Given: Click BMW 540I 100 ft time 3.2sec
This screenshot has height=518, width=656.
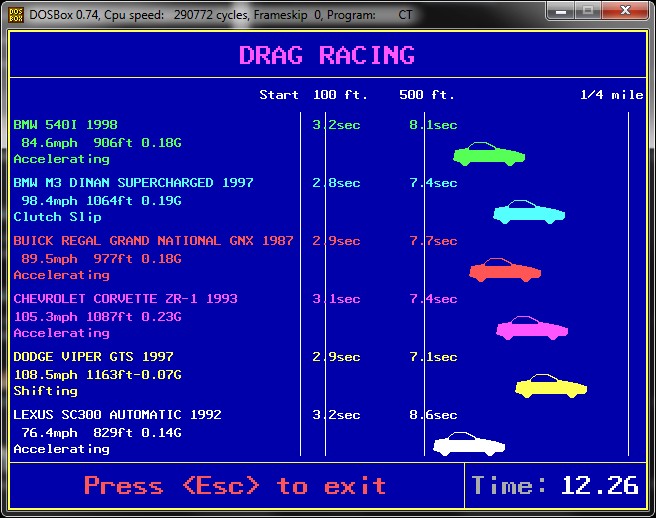Looking at the screenshot, I should click(x=336, y=125).
